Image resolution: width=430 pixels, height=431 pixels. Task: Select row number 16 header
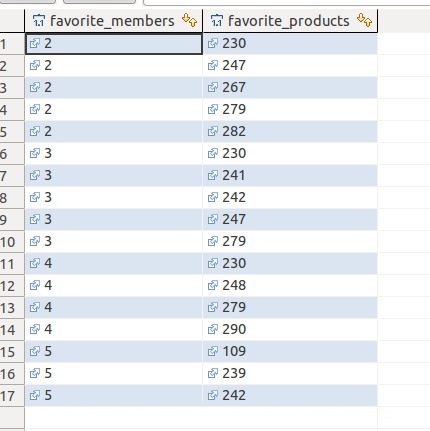(x=12, y=374)
